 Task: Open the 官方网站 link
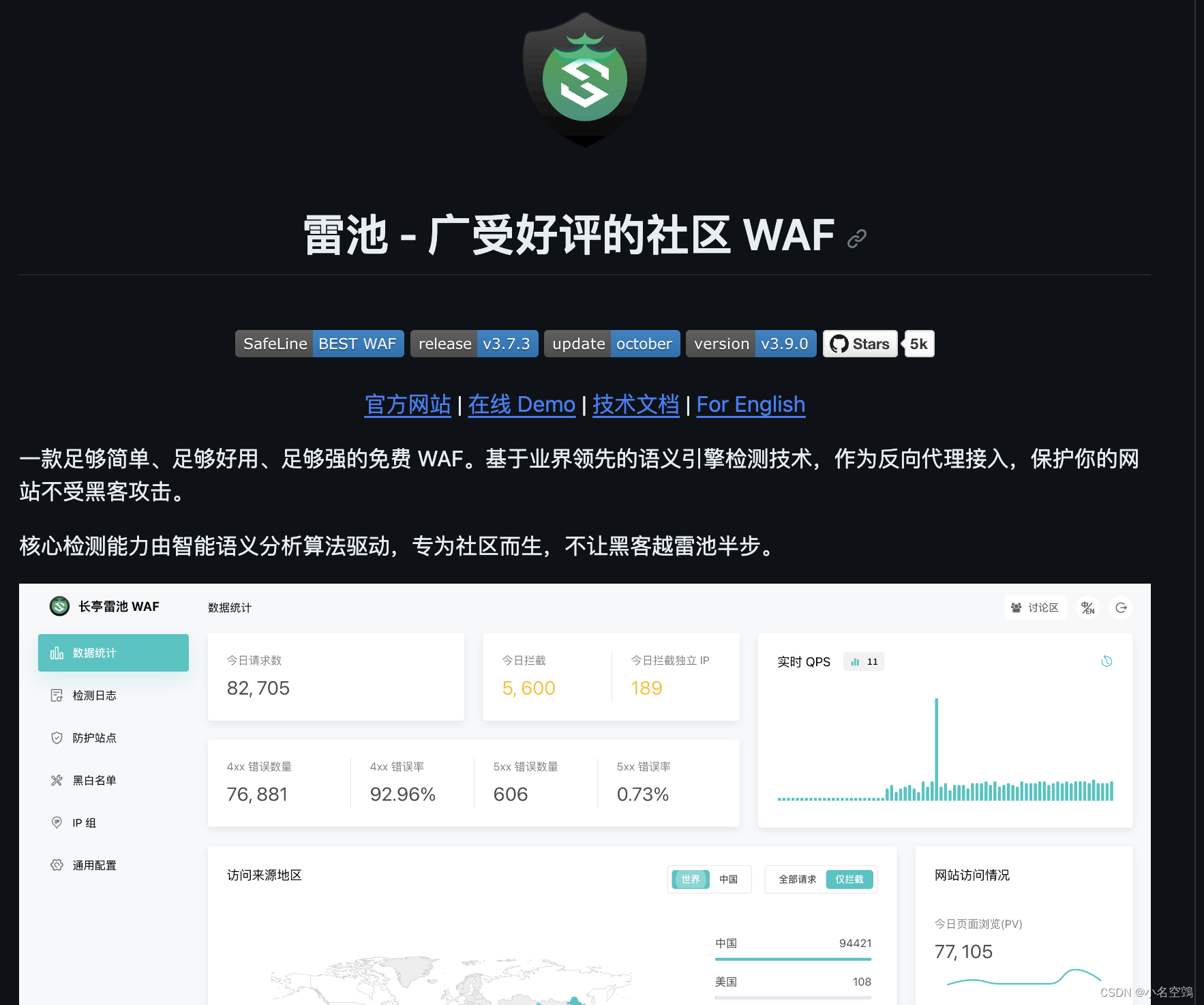tap(407, 404)
